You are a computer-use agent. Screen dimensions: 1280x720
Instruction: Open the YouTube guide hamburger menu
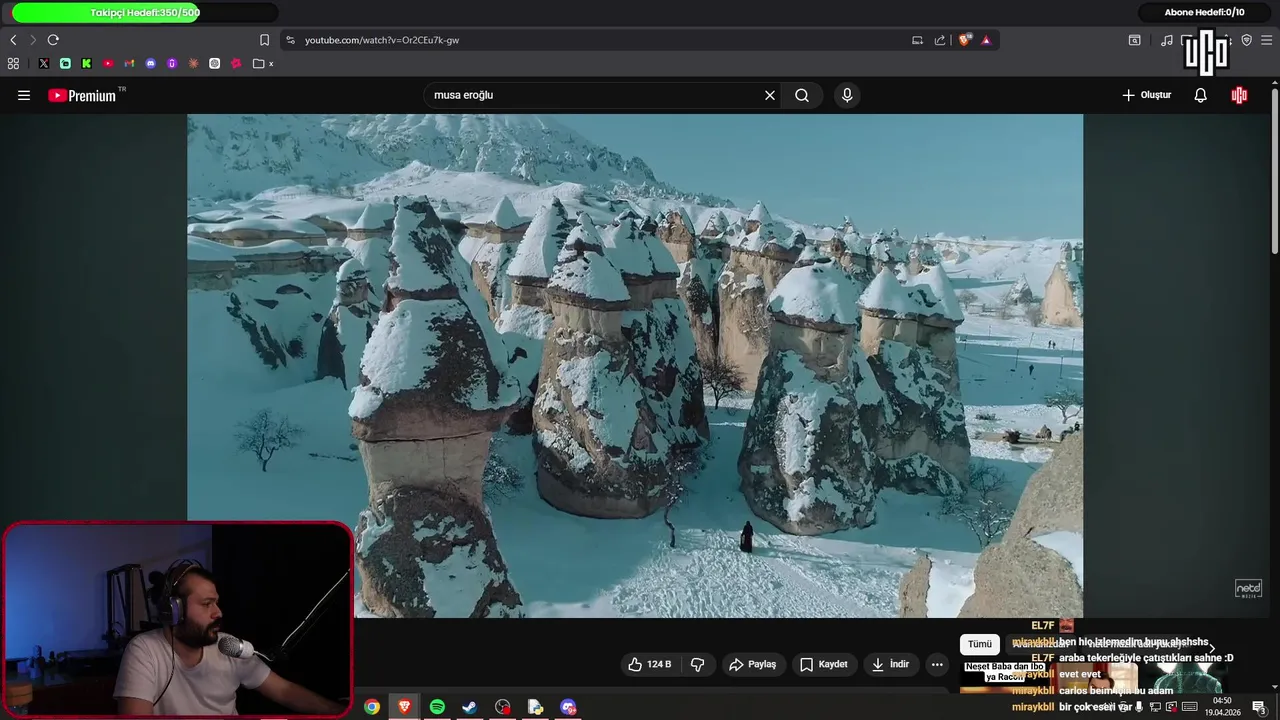click(24, 95)
